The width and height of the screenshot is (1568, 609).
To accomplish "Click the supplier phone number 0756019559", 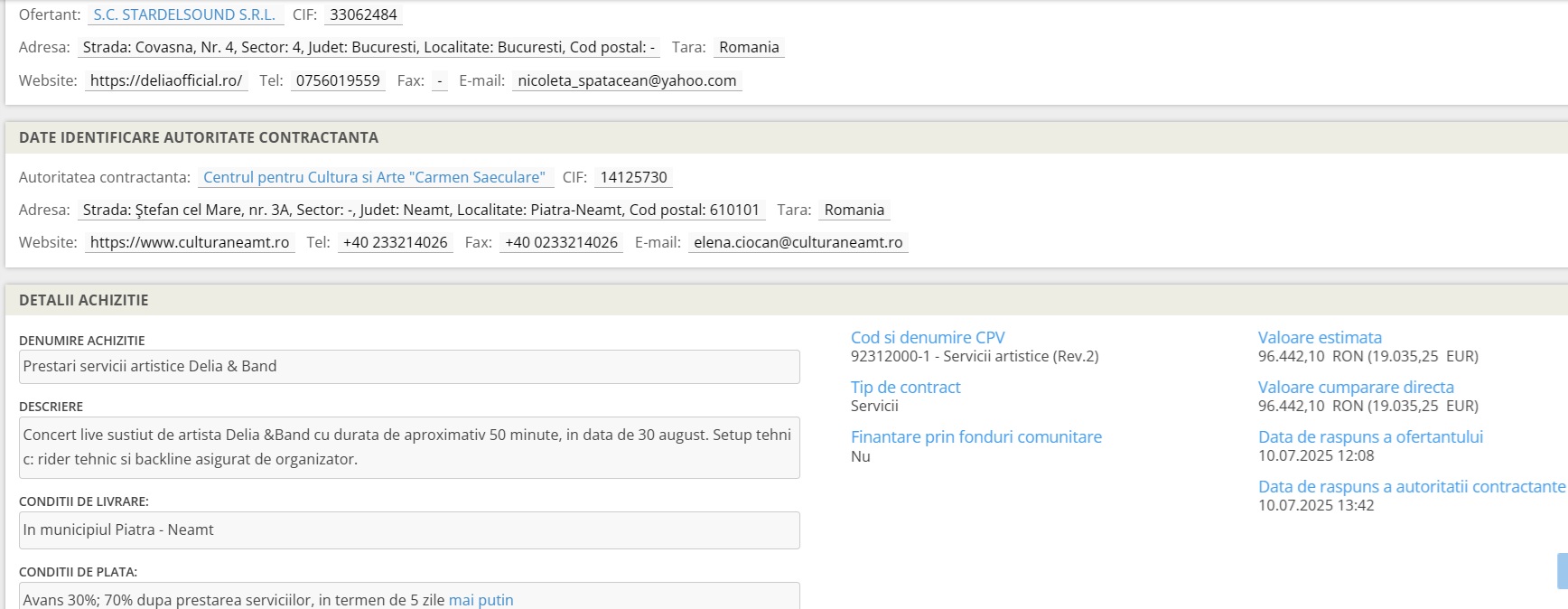I will (x=338, y=80).
